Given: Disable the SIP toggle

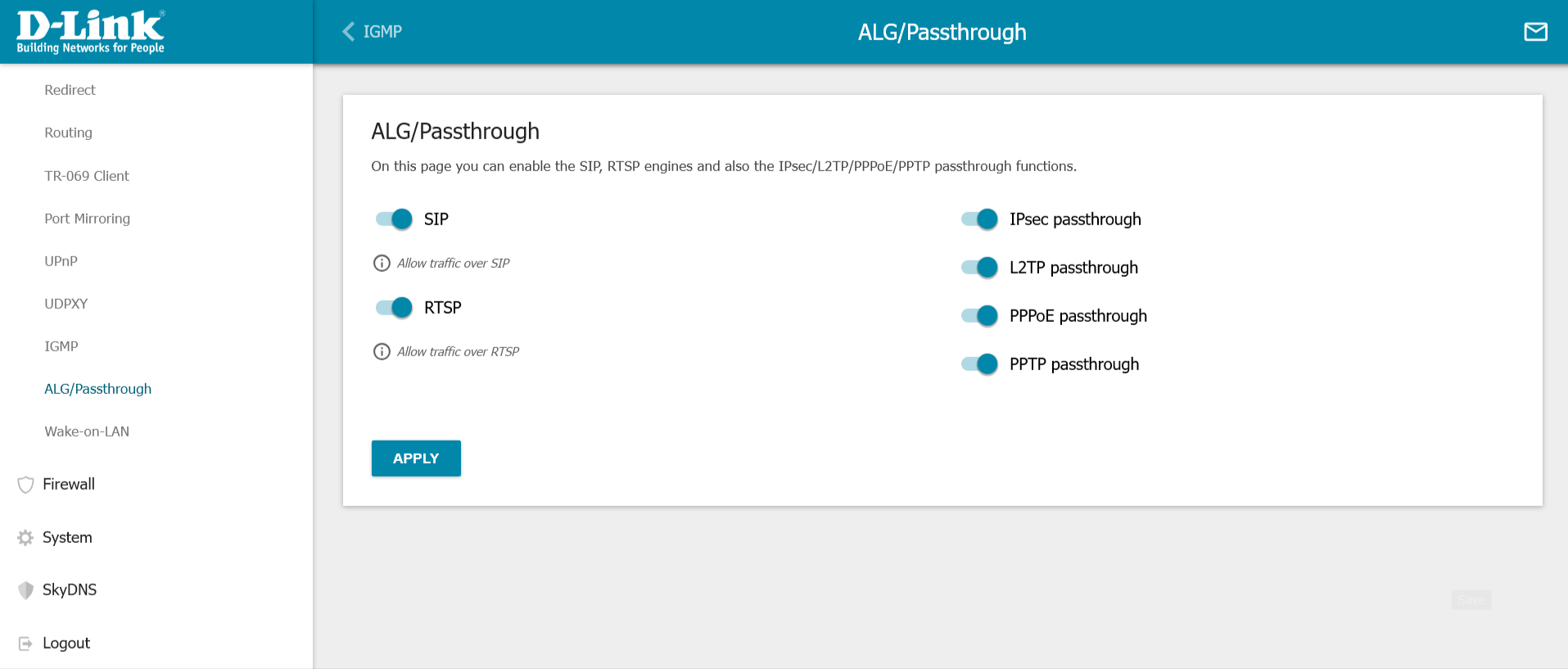Looking at the screenshot, I should click(394, 219).
